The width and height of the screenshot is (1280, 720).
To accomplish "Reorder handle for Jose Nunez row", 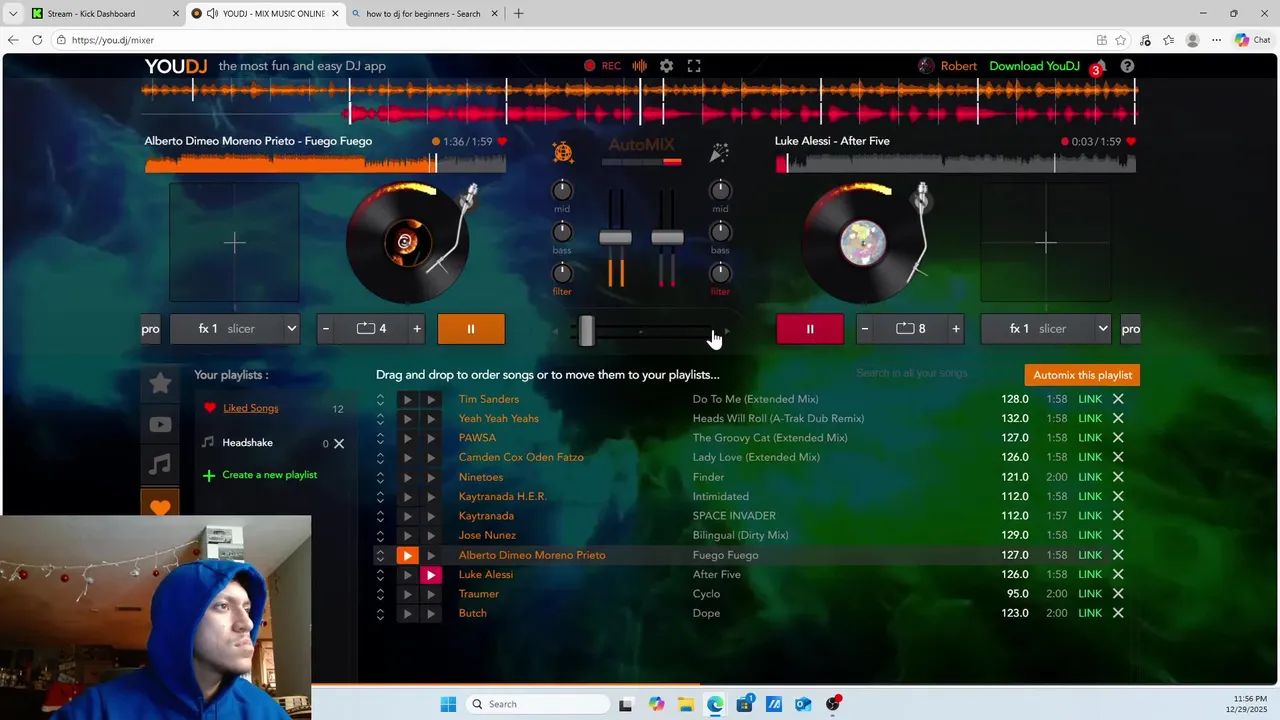I will pos(380,535).
